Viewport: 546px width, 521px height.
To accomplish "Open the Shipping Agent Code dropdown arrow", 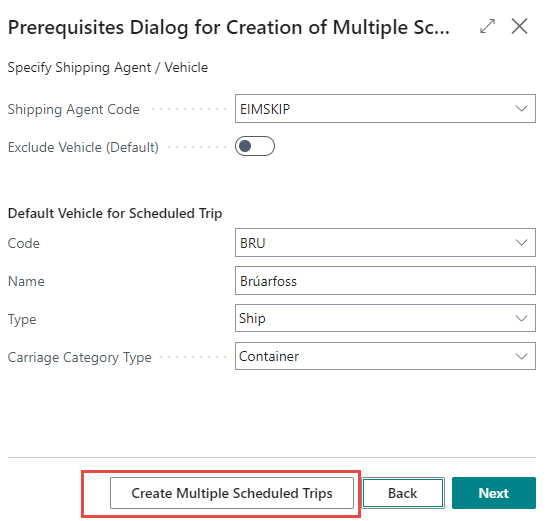I will coord(521,109).
